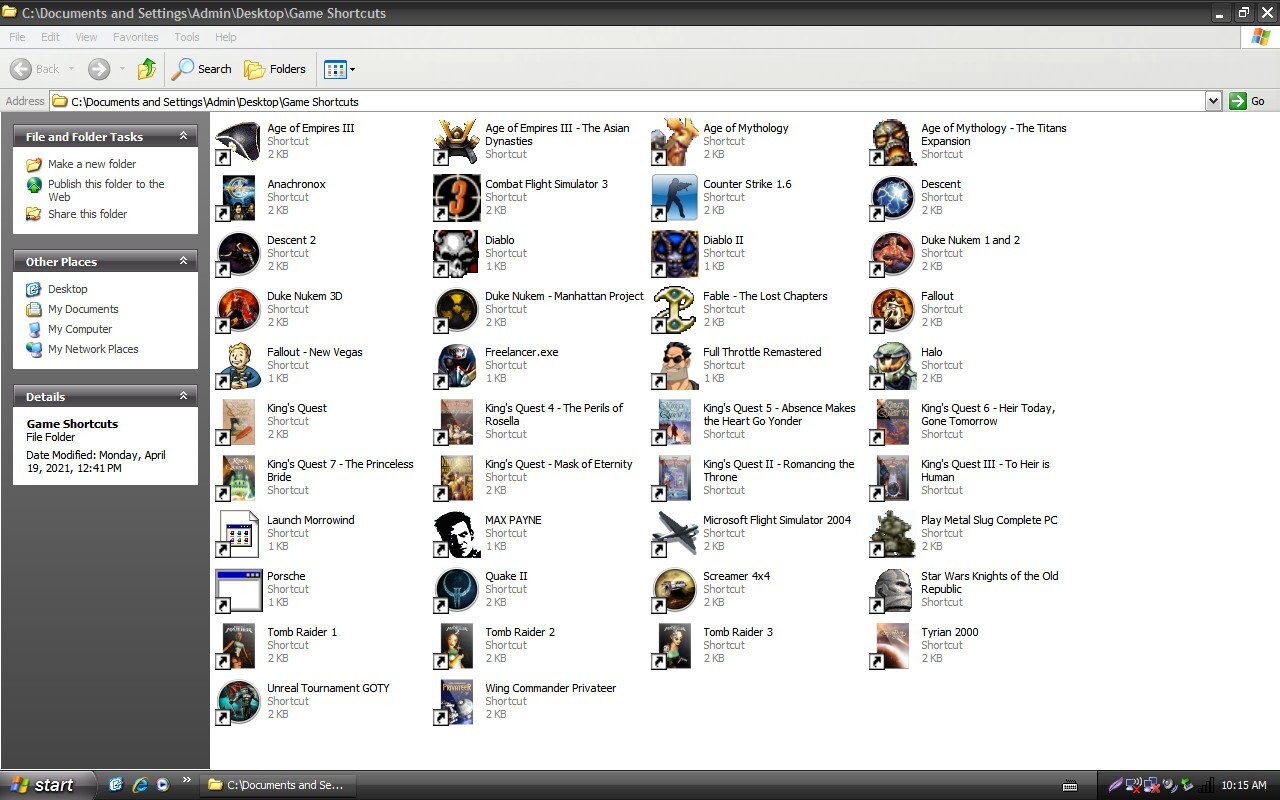Image resolution: width=1280 pixels, height=800 pixels.
Task: Select the Fallout - New Vegas icon
Action: pos(238,366)
